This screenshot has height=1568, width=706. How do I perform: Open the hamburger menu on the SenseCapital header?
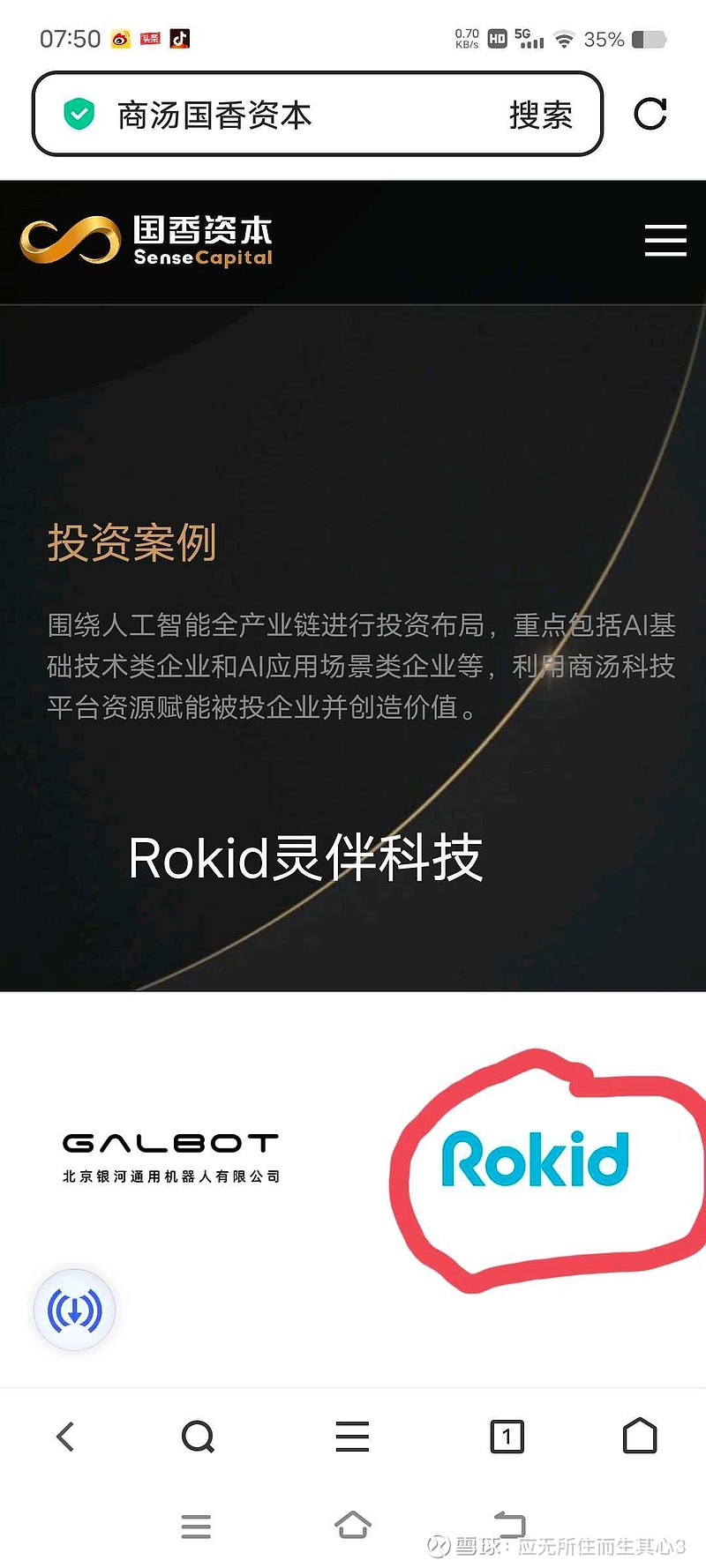click(665, 240)
